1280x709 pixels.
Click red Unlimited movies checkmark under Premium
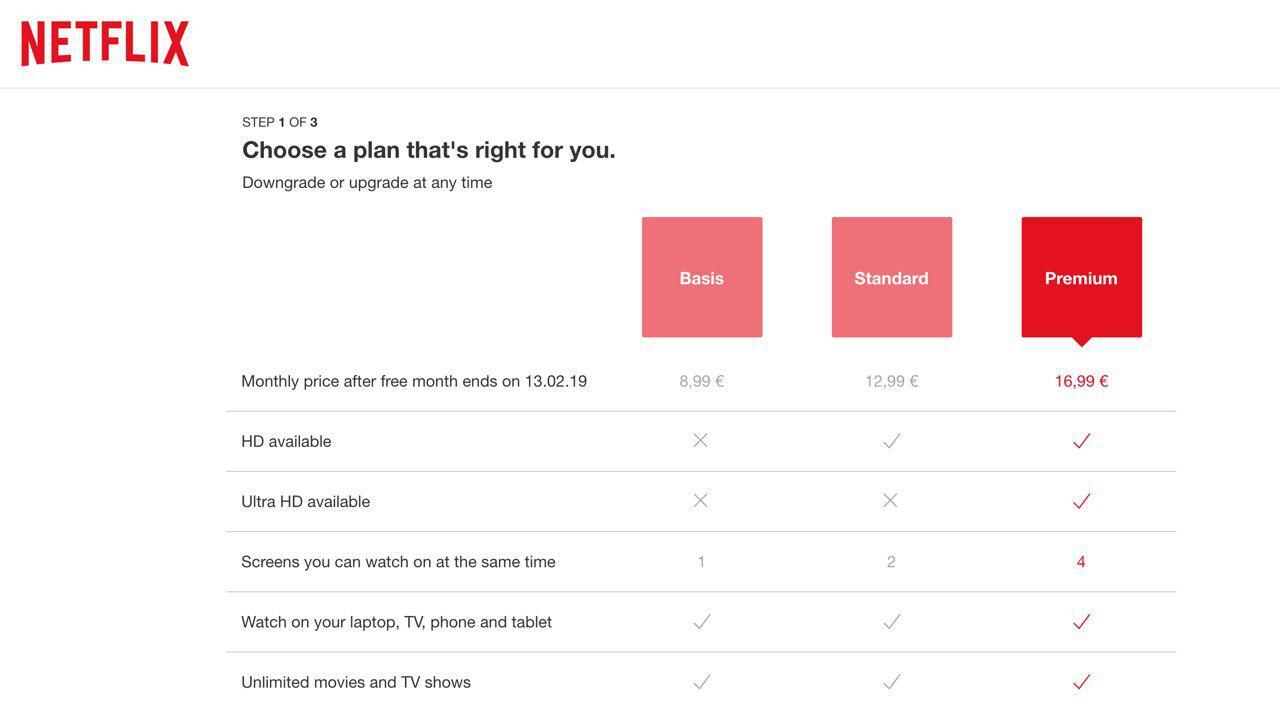(x=1081, y=682)
